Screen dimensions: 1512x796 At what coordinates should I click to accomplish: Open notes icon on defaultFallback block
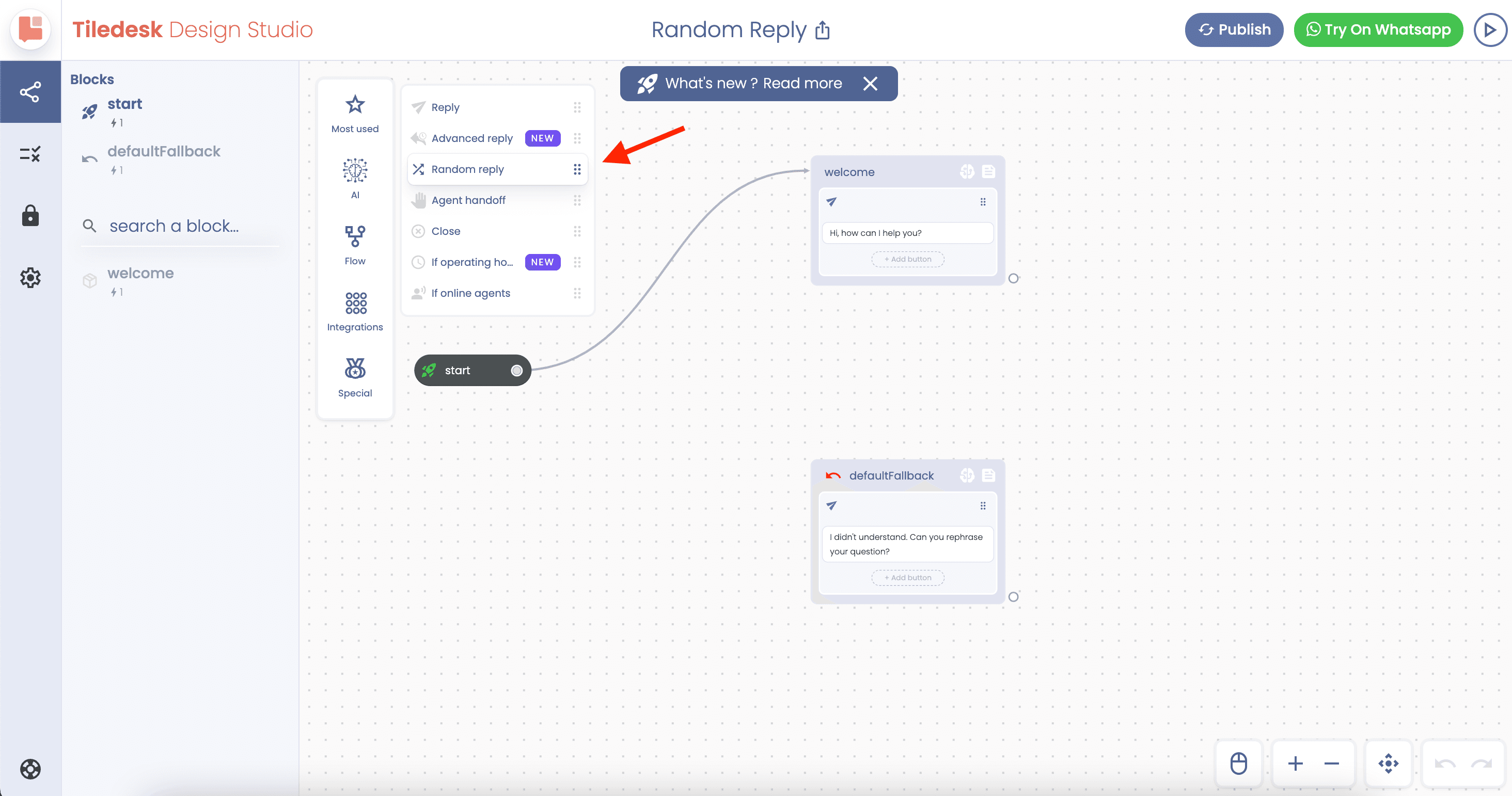tap(988, 475)
